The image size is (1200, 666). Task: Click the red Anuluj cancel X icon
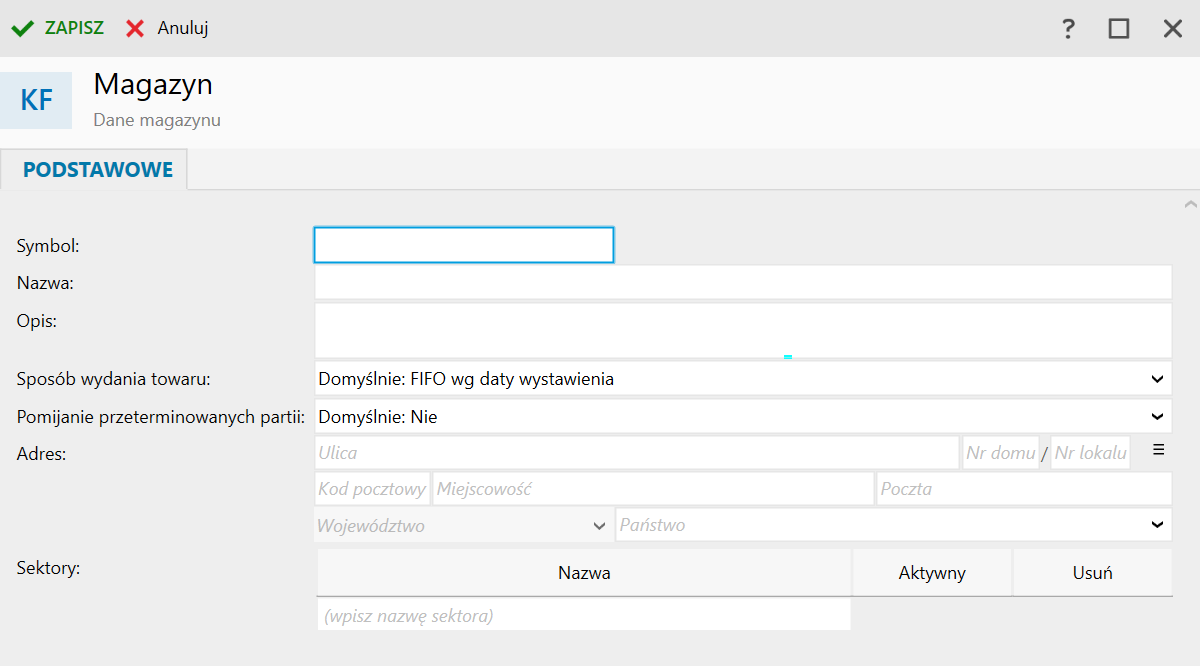click(135, 28)
